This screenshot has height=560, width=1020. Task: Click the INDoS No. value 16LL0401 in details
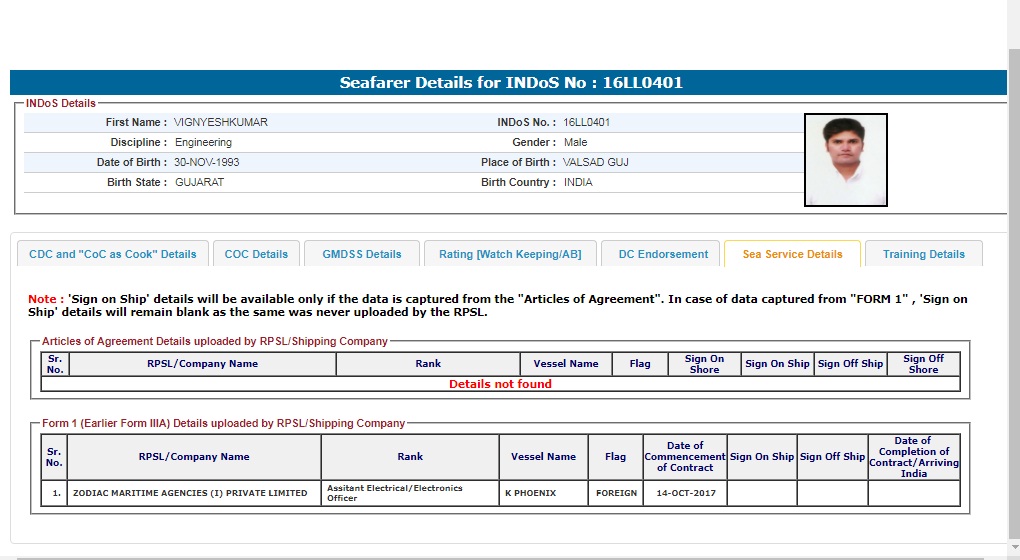586,123
